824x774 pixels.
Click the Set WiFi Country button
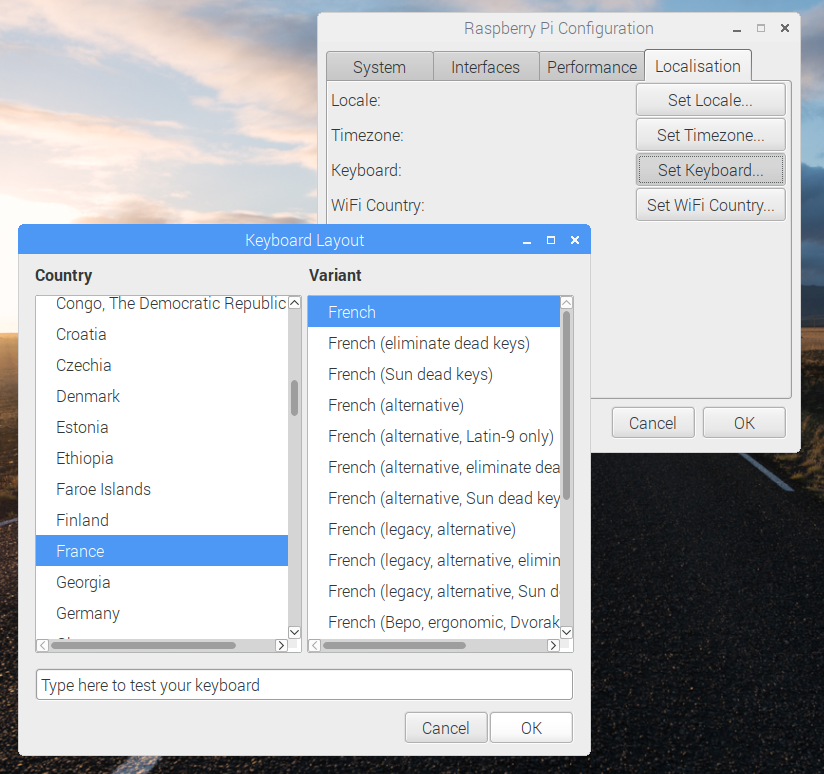click(710, 205)
